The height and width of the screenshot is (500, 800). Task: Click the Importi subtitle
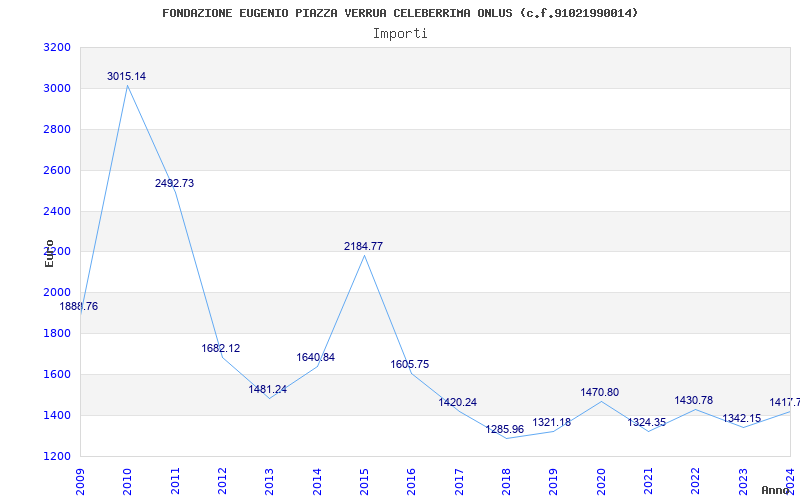pos(400,34)
